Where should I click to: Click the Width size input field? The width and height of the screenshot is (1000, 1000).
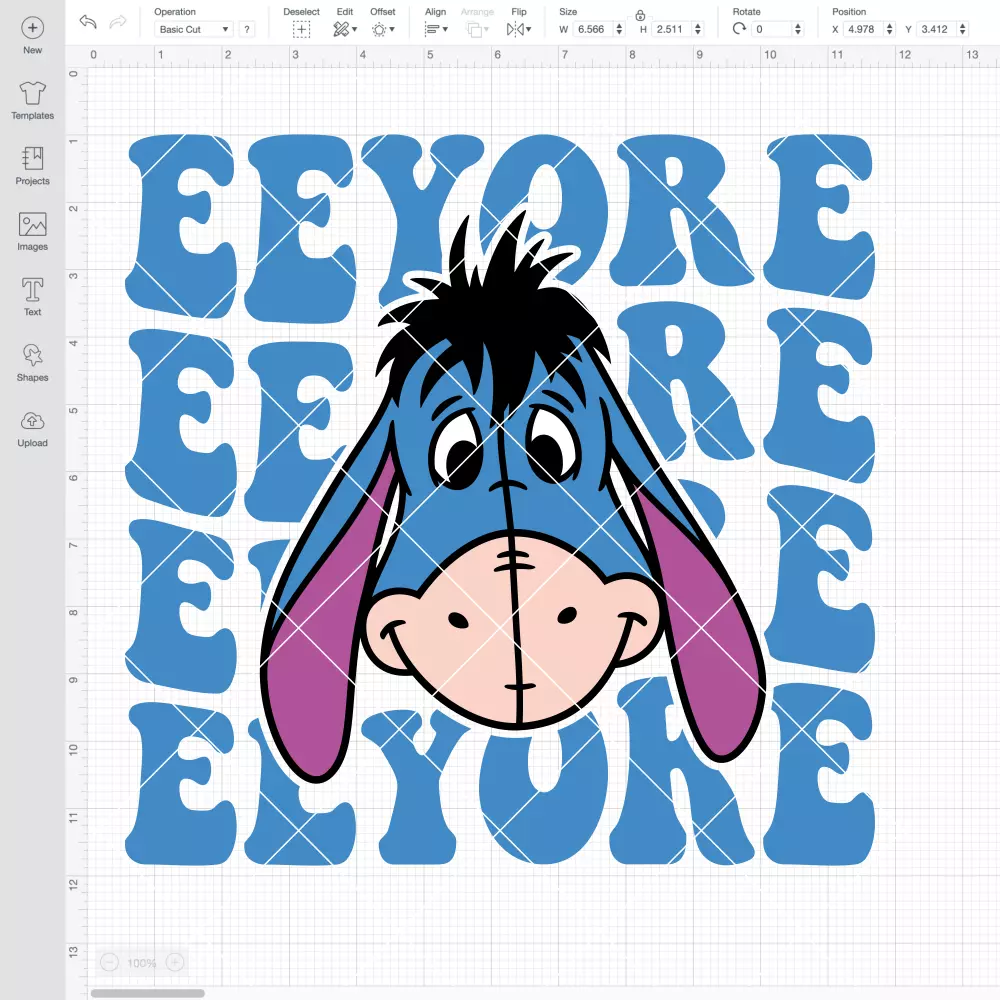pyautogui.click(x=592, y=29)
